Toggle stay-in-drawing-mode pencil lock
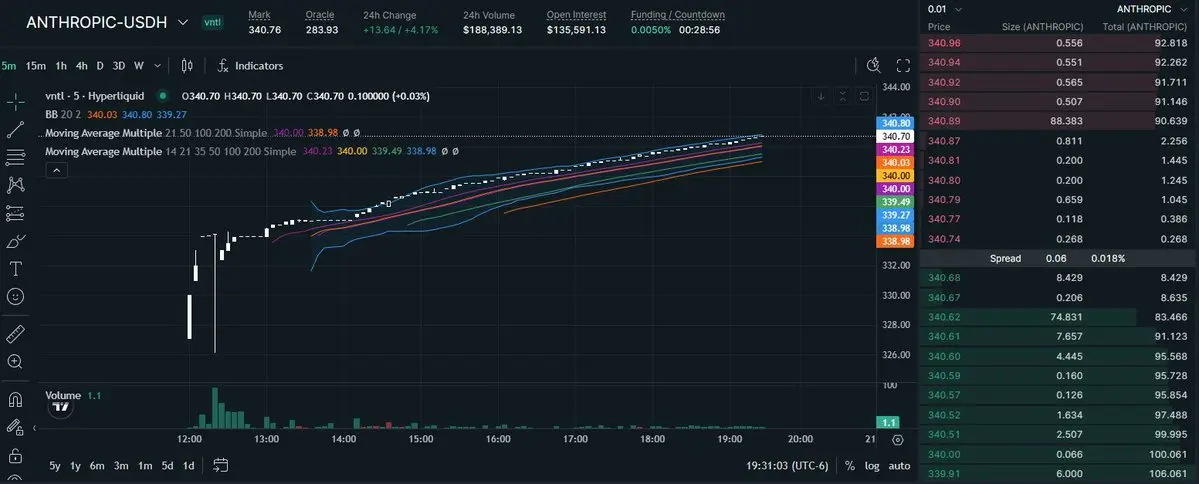1199x484 pixels. (x=15, y=427)
